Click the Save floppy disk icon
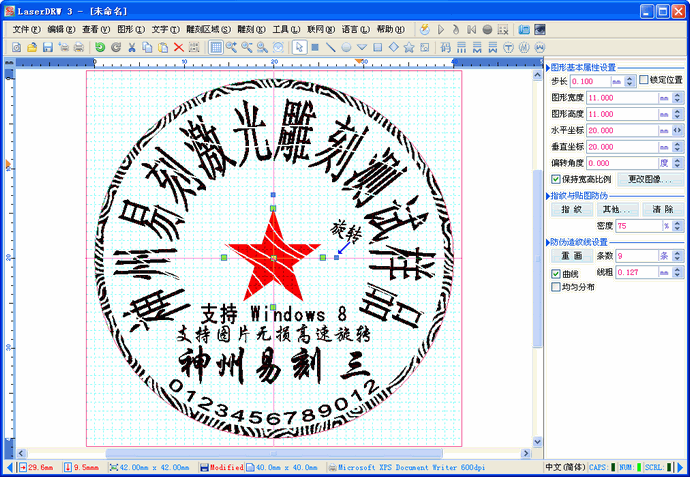690x477 pixels. (48, 47)
